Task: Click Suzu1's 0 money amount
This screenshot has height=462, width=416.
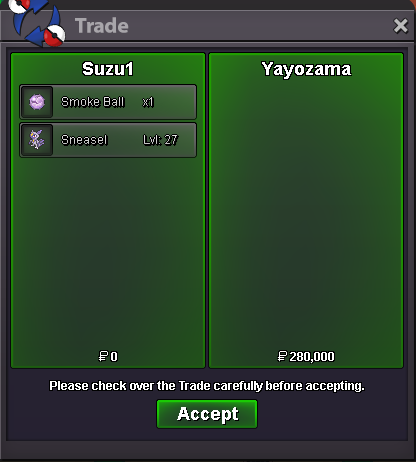Action: pyautogui.click(x=114, y=357)
